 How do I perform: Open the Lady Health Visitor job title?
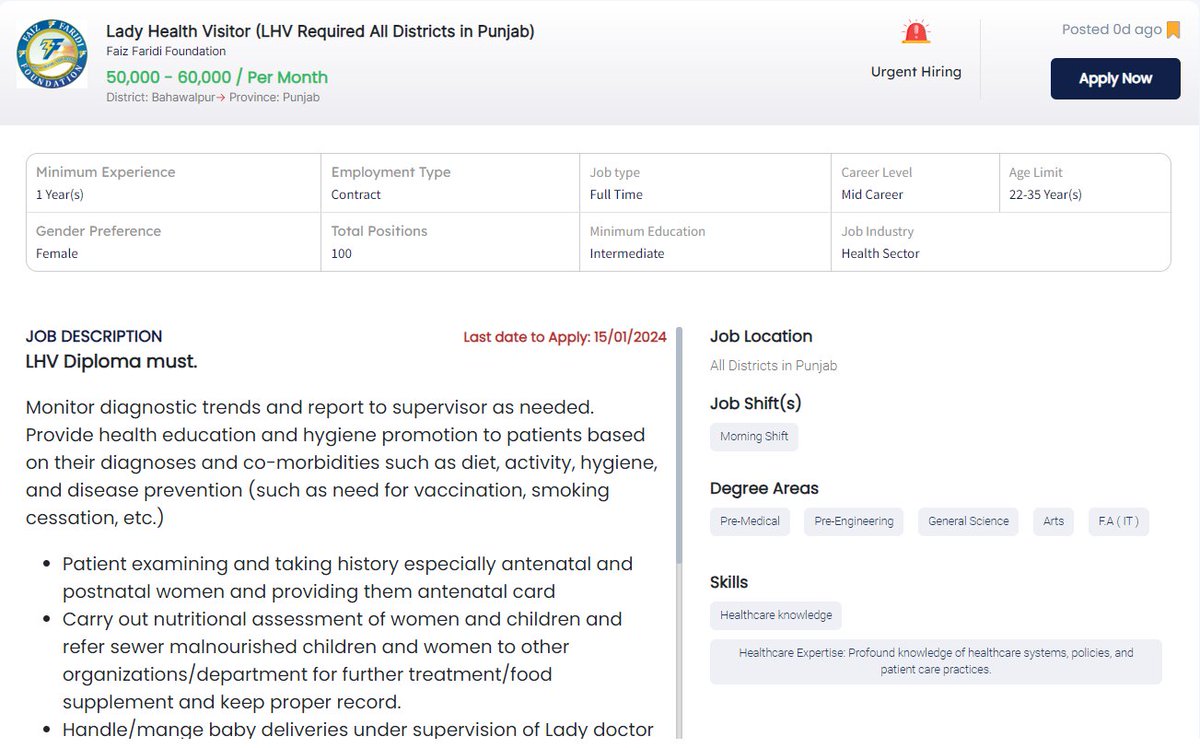click(x=320, y=31)
